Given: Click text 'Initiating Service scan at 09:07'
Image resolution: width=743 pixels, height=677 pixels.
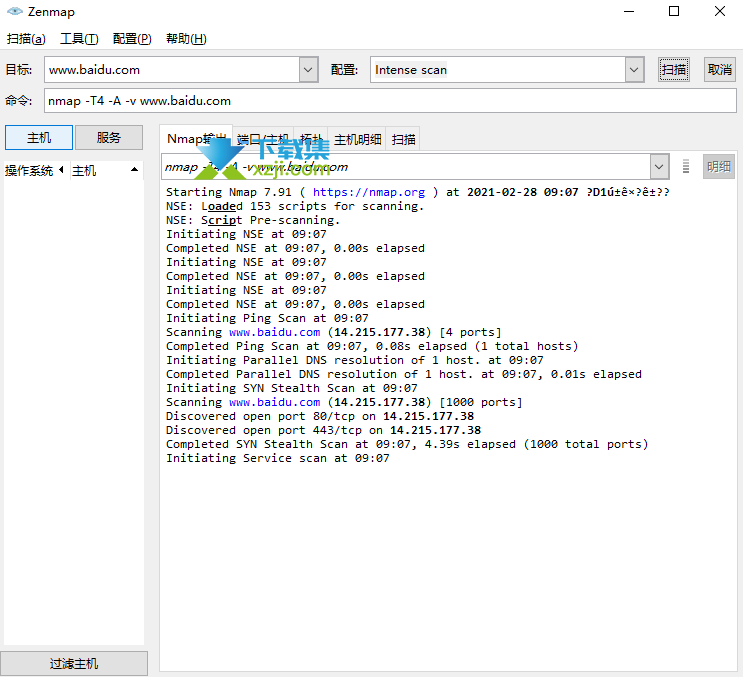Looking at the screenshot, I should tap(278, 458).
